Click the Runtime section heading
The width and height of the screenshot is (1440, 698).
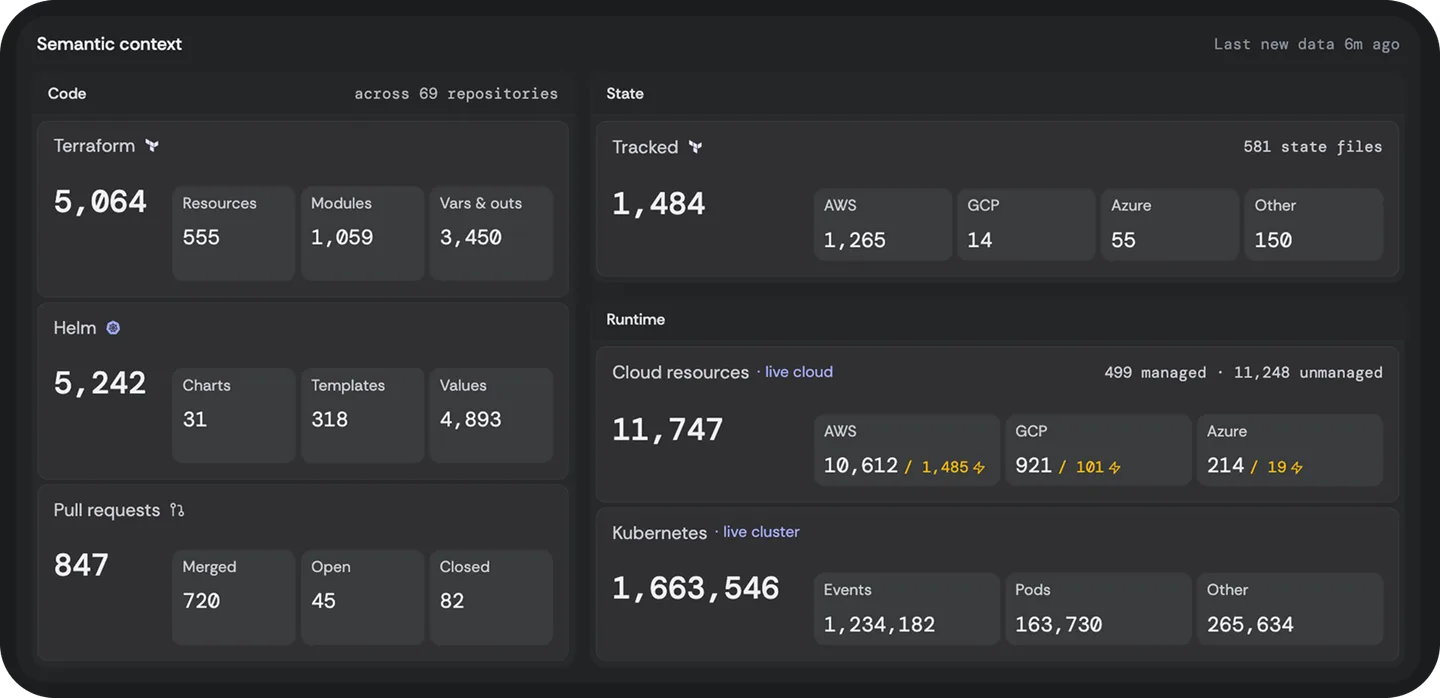click(x=636, y=319)
